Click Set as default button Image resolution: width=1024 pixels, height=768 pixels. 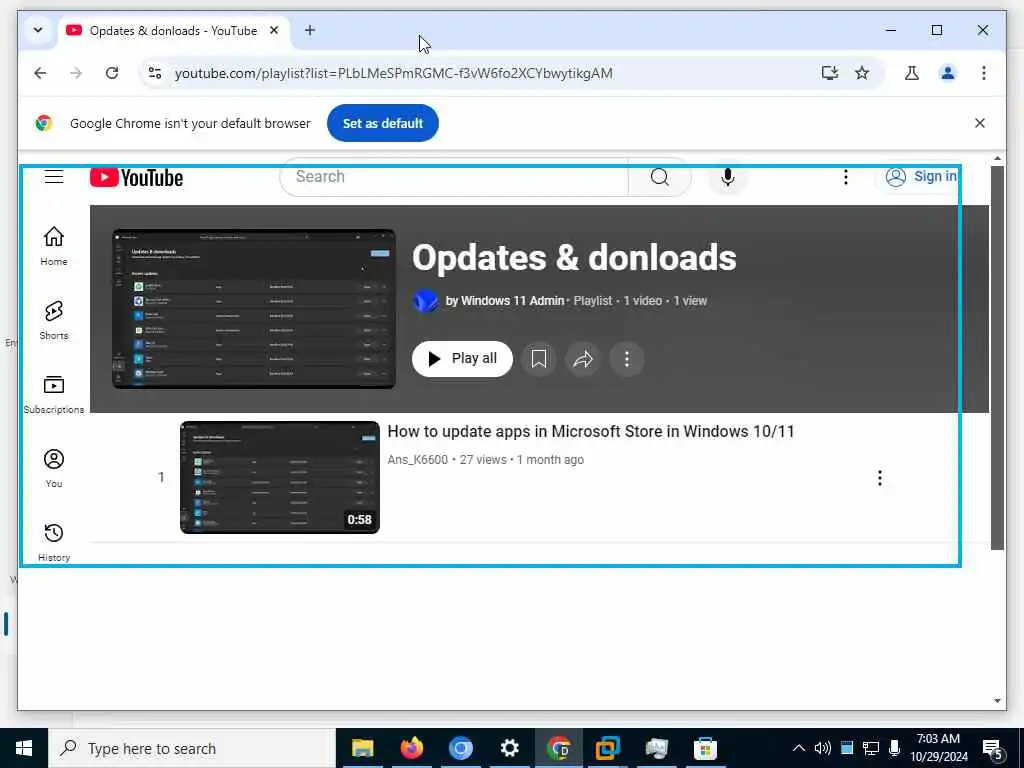pyautogui.click(x=383, y=123)
